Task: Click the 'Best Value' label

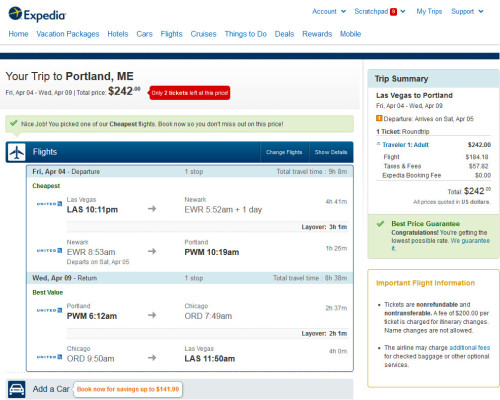Action: click(x=48, y=293)
